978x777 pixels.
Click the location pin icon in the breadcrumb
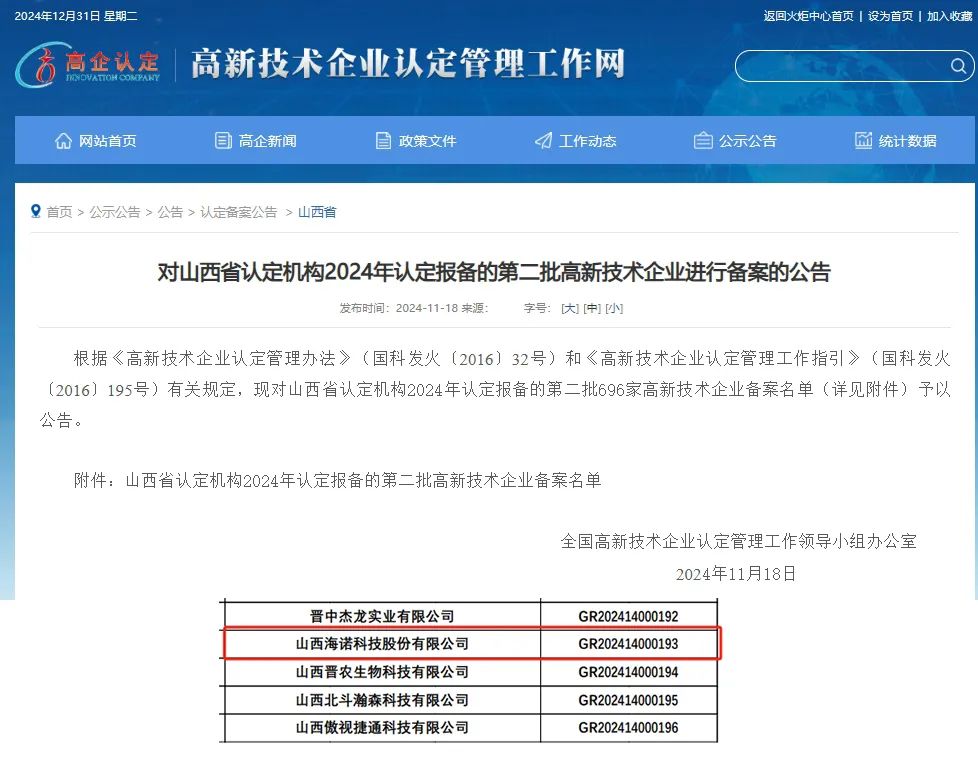pyautogui.click(x=37, y=212)
